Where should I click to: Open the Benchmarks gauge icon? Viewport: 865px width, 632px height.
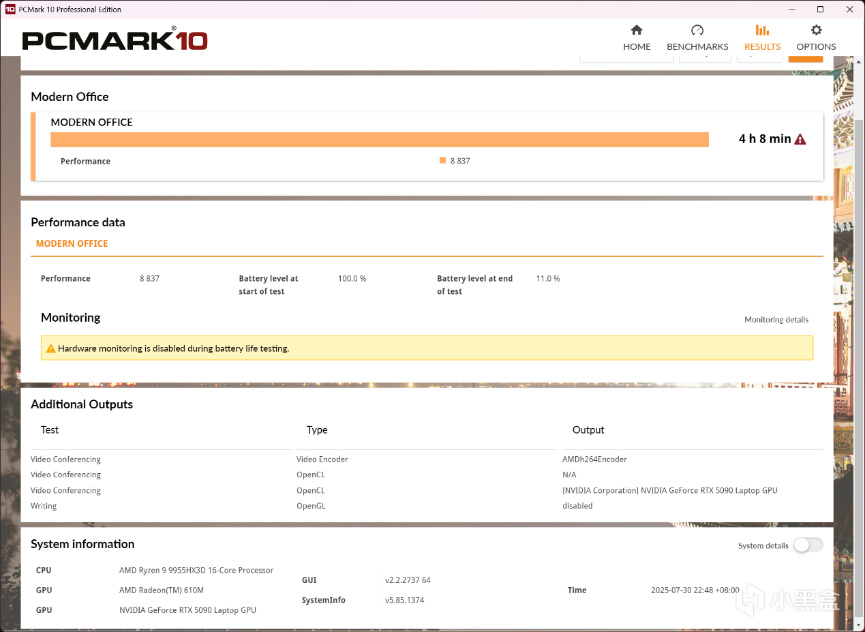697,31
